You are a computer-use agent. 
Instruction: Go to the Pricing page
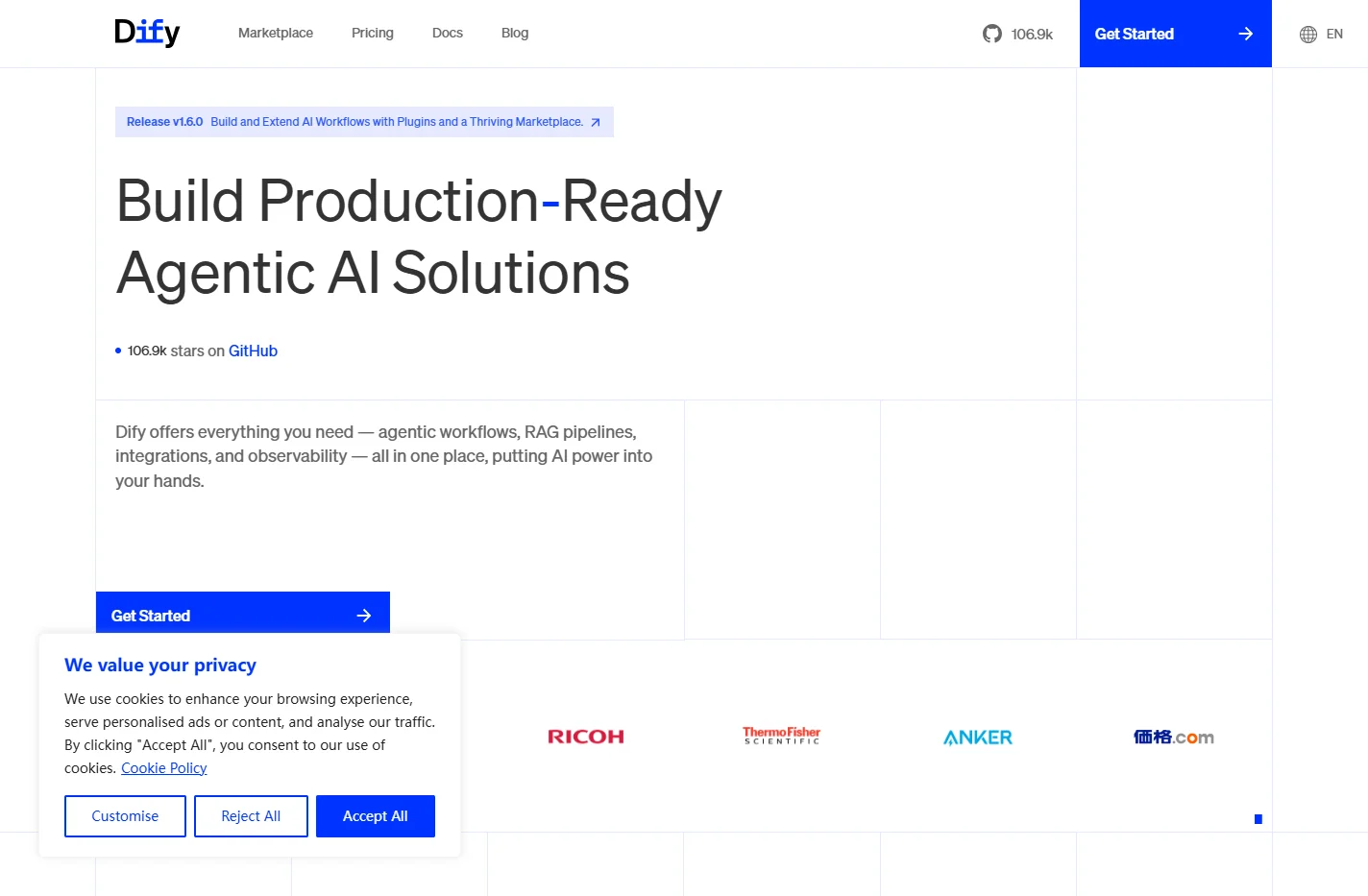click(373, 33)
